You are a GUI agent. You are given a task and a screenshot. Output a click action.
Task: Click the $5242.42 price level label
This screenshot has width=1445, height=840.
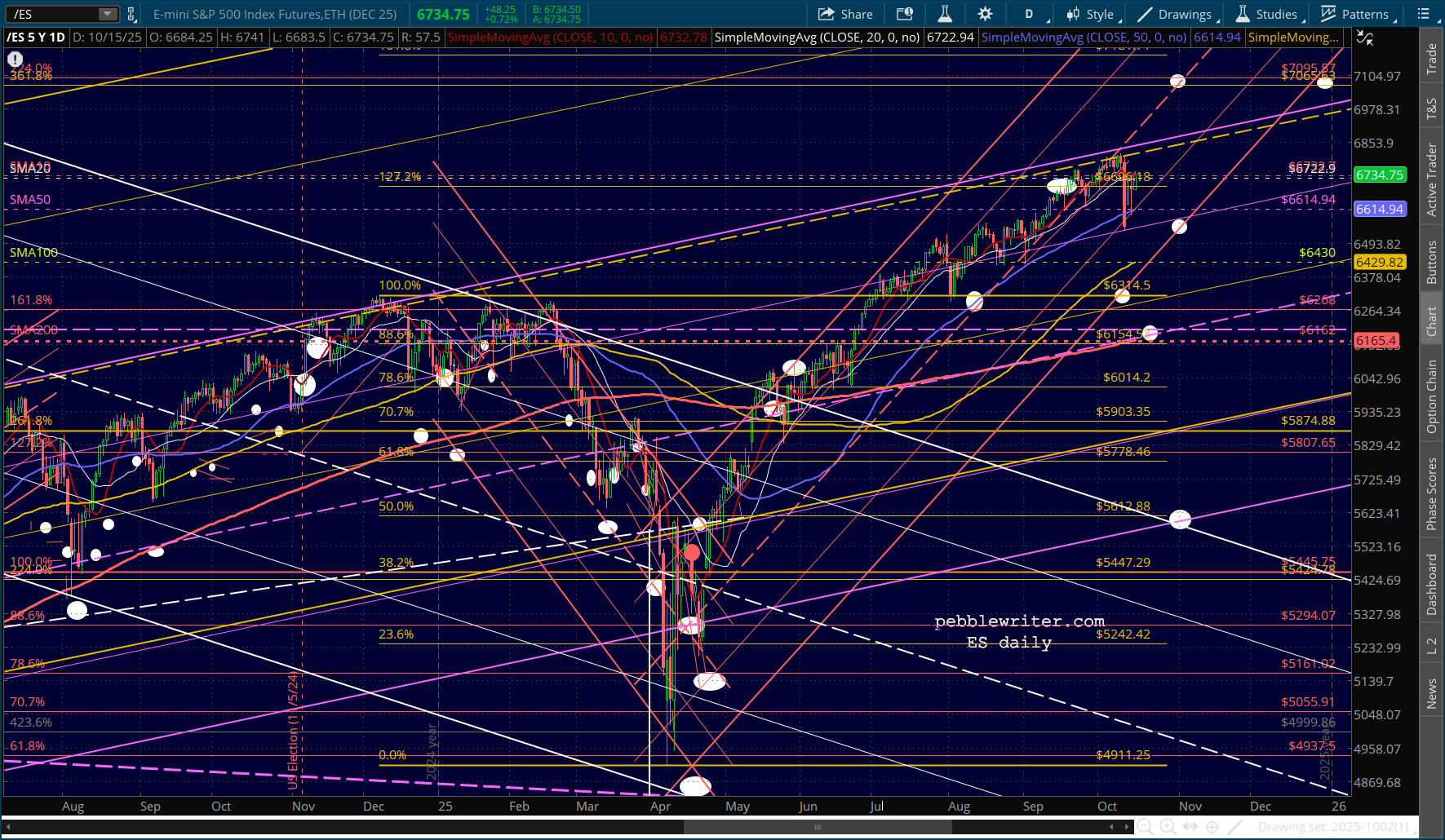tap(1124, 634)
